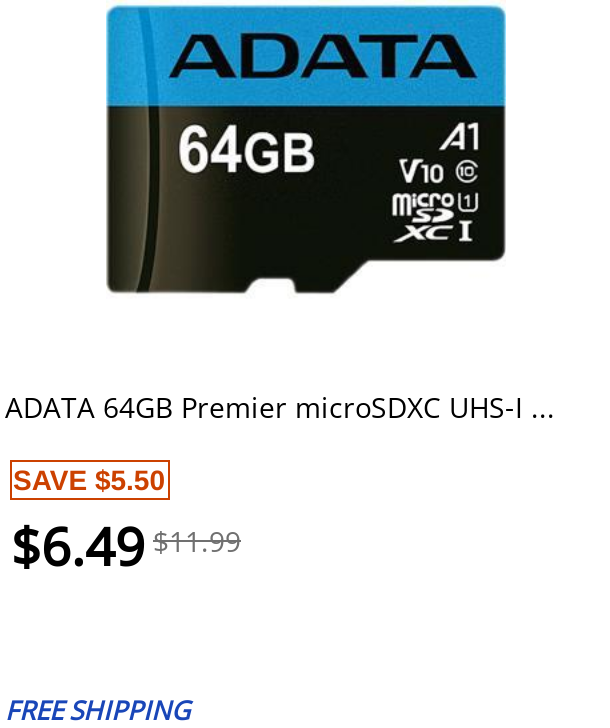Click the A1 app performance symbol
610x728 pixels.
460,137
